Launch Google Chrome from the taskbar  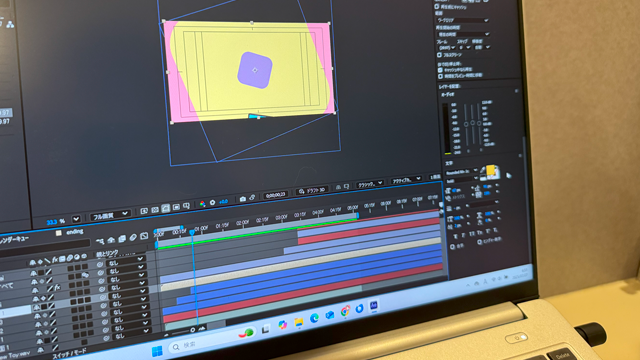(x=345, y=311)
